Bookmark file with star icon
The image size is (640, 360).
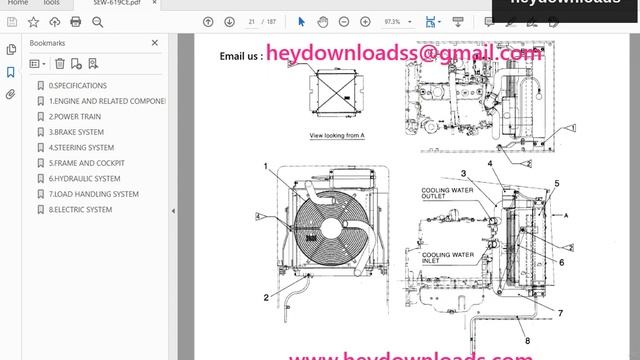pos(33,22)
